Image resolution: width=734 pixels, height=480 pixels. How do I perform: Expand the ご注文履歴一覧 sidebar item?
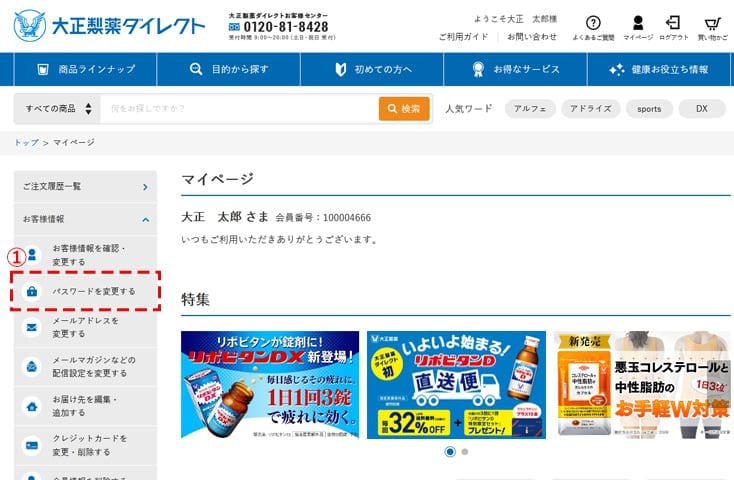tap(145, 186)
